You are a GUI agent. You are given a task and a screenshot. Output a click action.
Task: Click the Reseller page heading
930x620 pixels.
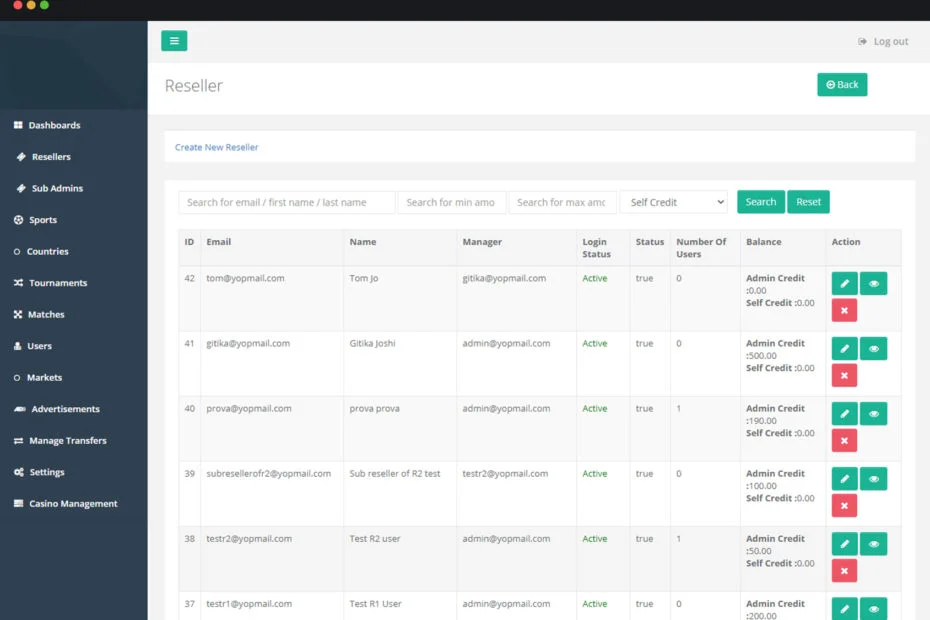tap(193, 86)
